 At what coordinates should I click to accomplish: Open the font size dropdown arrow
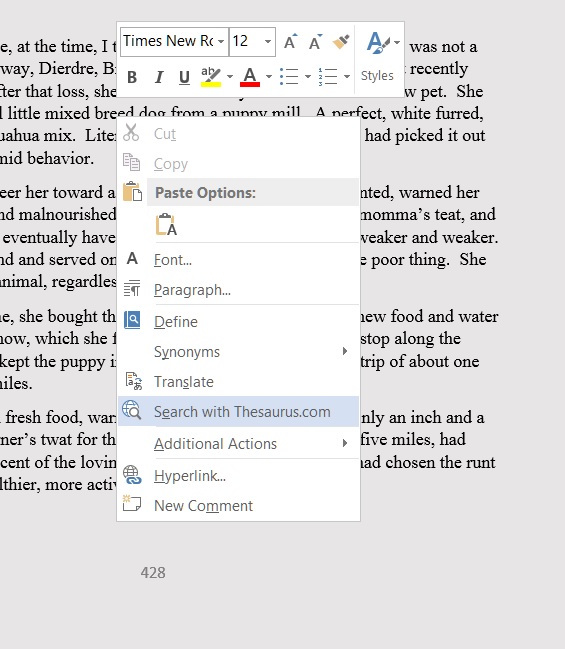(x=268, y=41)
